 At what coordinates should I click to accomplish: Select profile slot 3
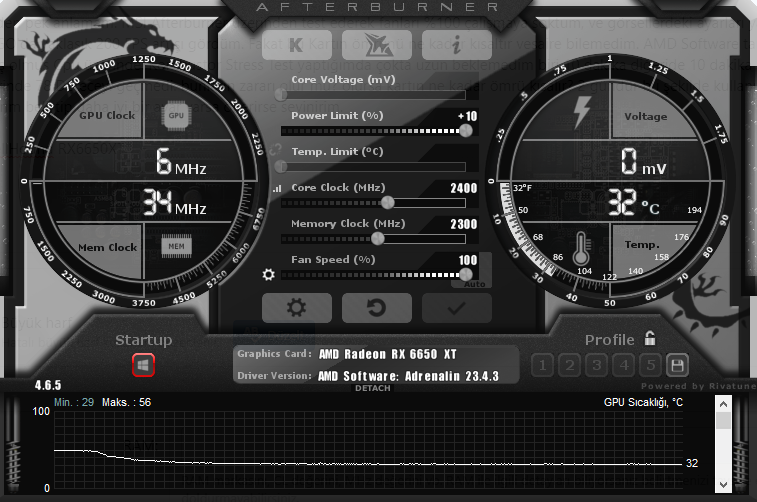click(597, 365)
